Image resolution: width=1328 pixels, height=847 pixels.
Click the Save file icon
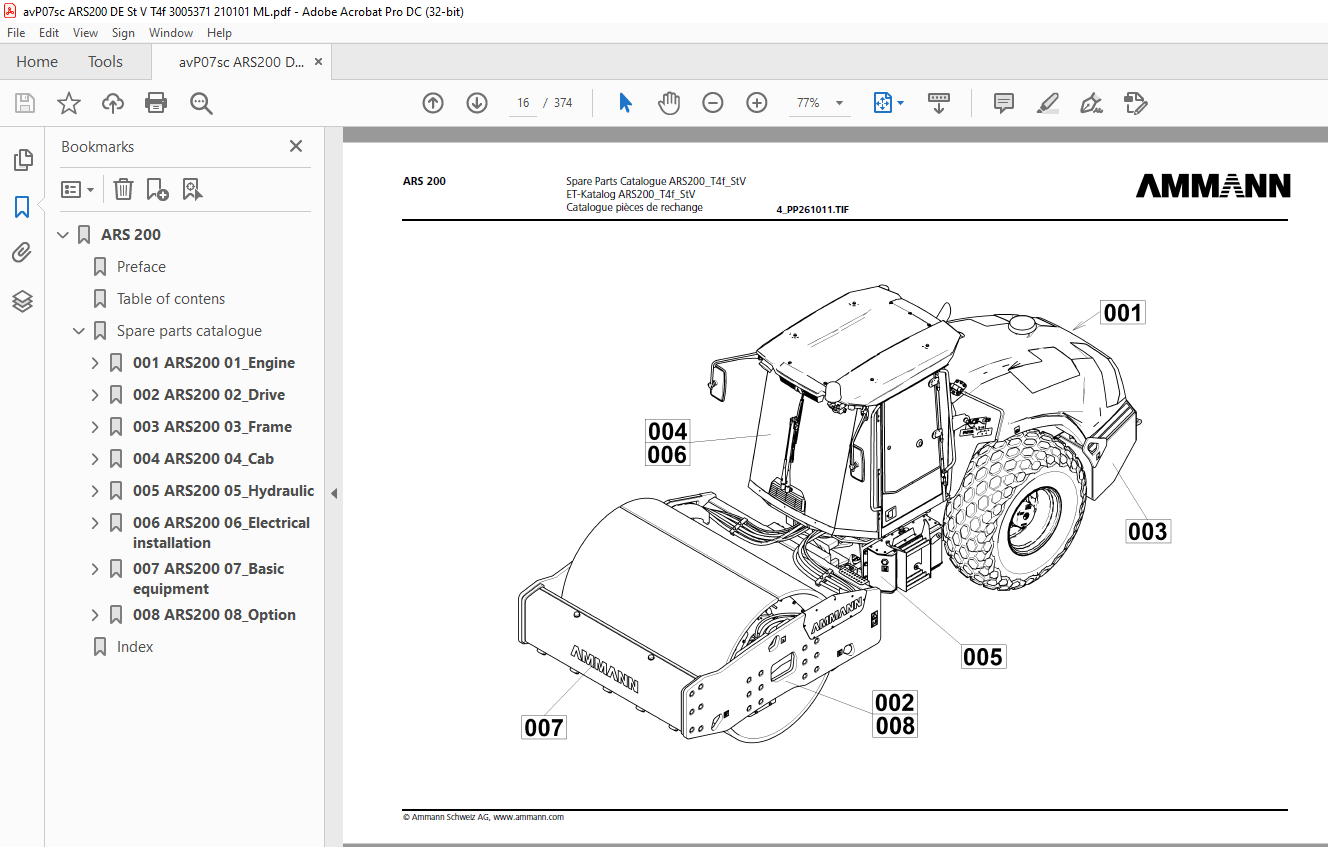(25, 103)
